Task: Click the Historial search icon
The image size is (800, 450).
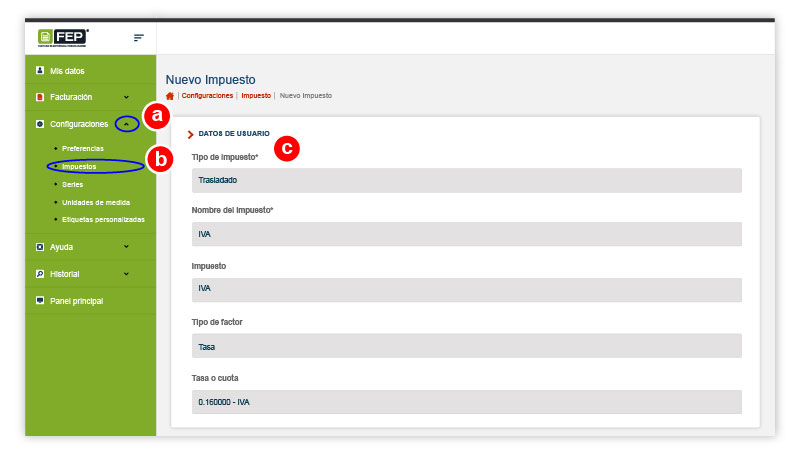Action: coord(40,274)
